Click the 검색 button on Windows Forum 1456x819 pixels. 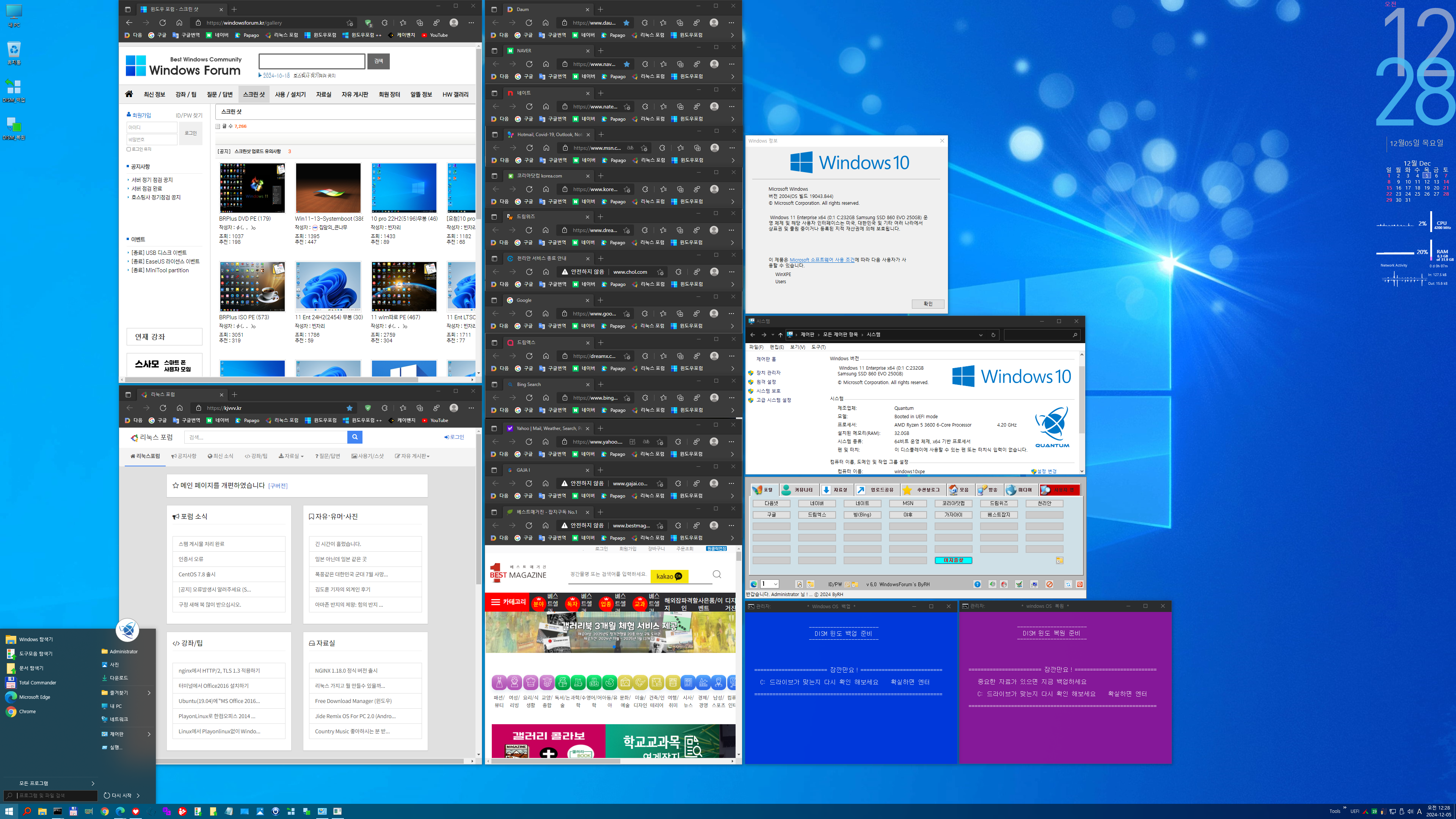pyautogui.click(x=378, y=61)
